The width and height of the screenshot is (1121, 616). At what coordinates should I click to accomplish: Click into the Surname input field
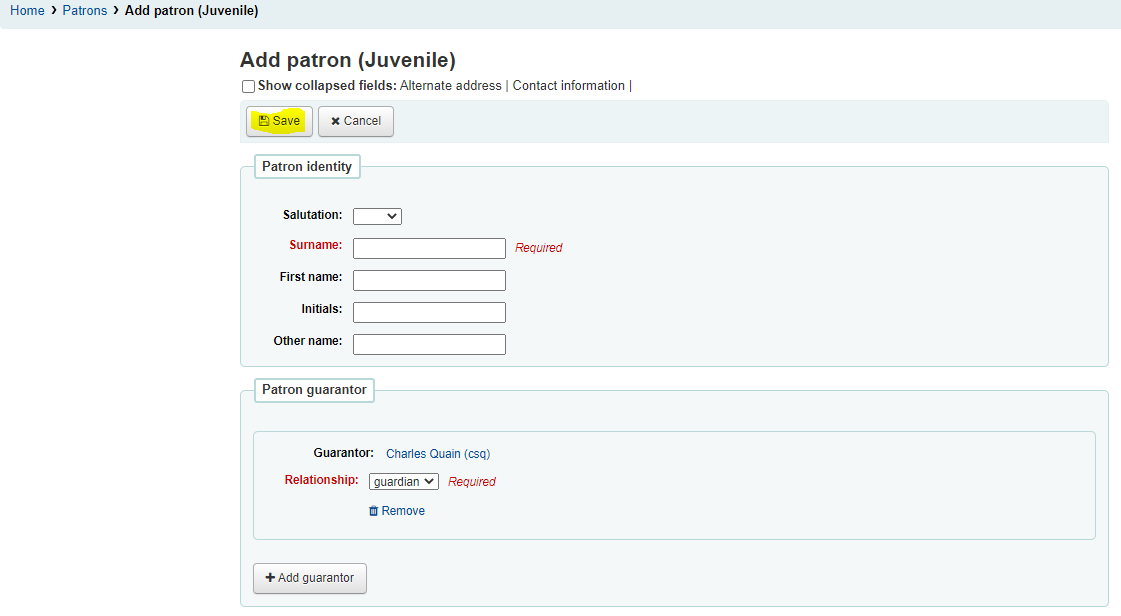429,248
